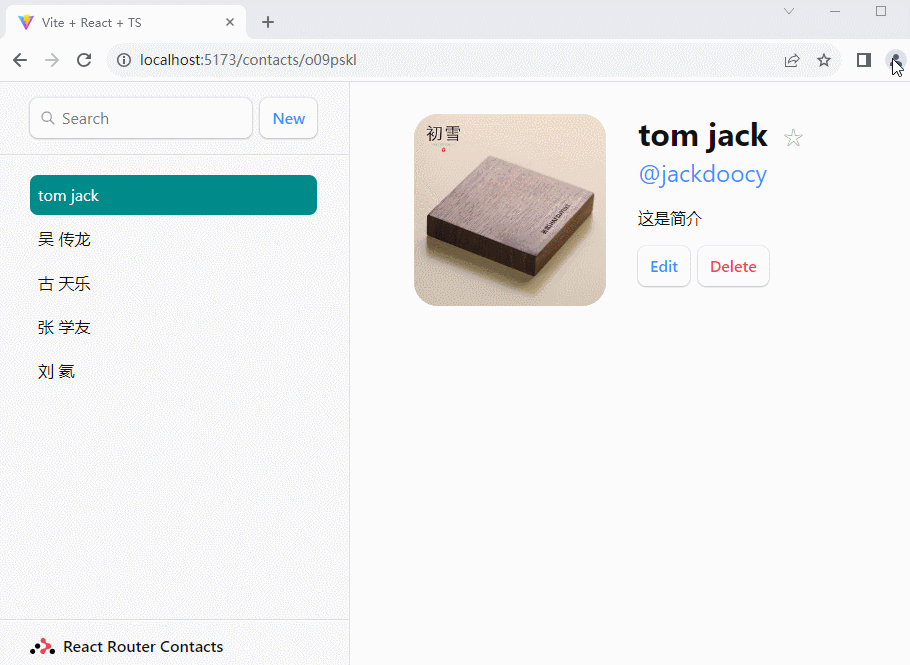Click the site information icon before URL
910x665 pixels.
pyautogui.click(x=124, y=60)
